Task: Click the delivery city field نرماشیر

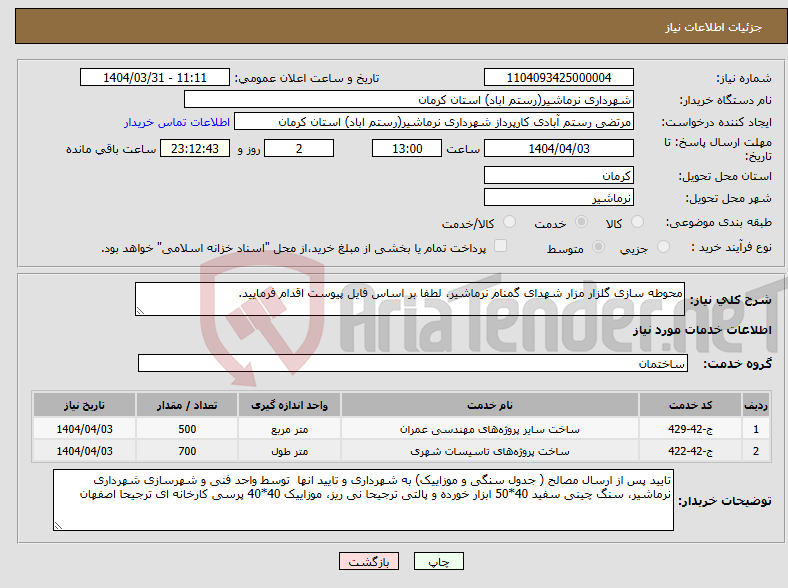Action: (558, 198)
